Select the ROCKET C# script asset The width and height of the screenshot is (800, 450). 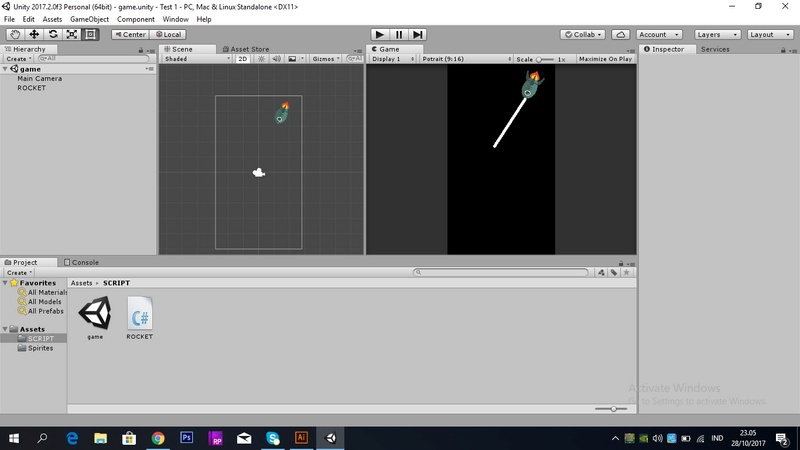pyautogui.click(x=139, y=318)
